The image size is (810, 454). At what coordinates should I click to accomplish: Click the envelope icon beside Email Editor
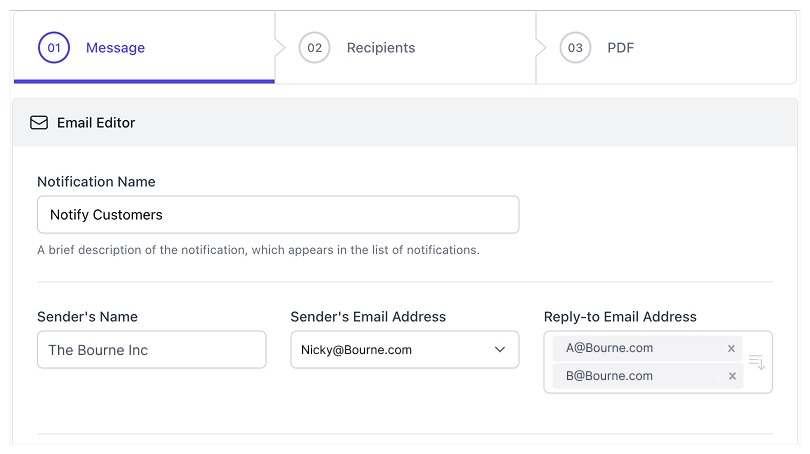coord(39,123)
